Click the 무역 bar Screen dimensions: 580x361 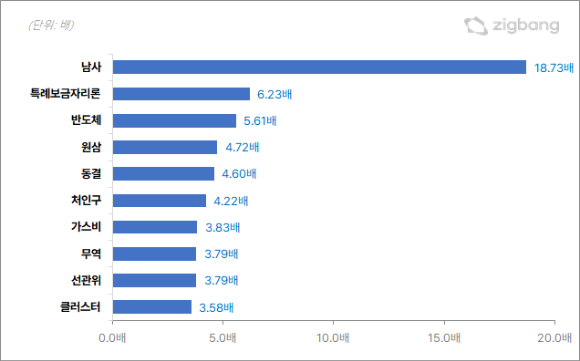(x=154, y=254)
